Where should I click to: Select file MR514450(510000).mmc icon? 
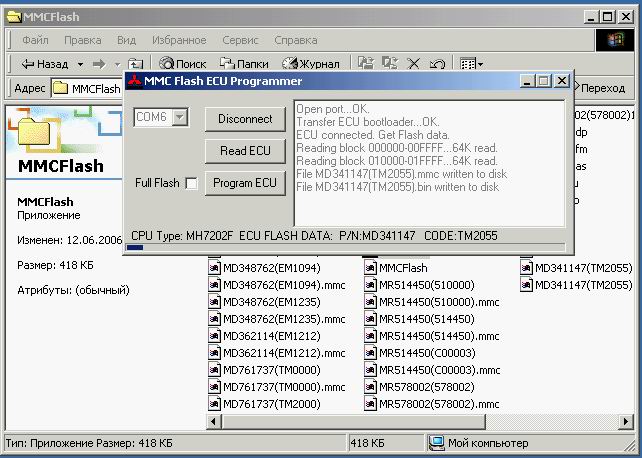point(370,302)
